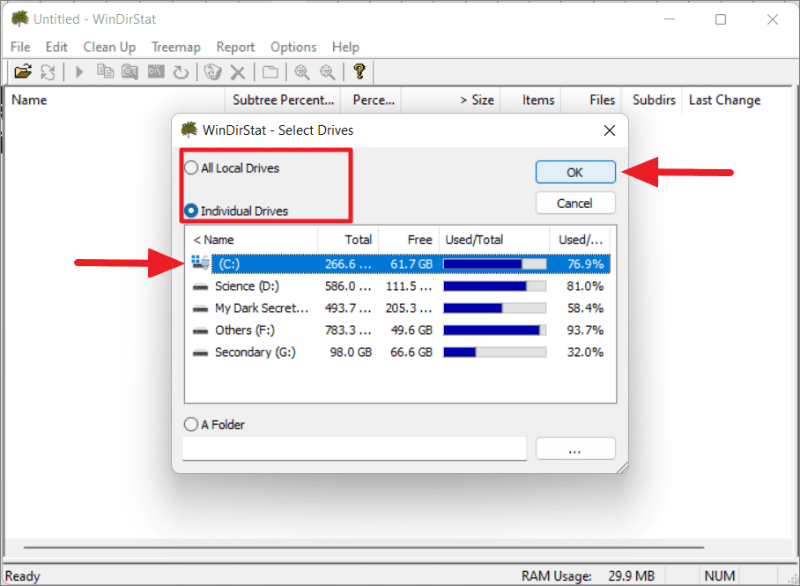Viewport: 800px width, 586px height.
Task: Open help via the question mark icon
Action: point(359,72)
